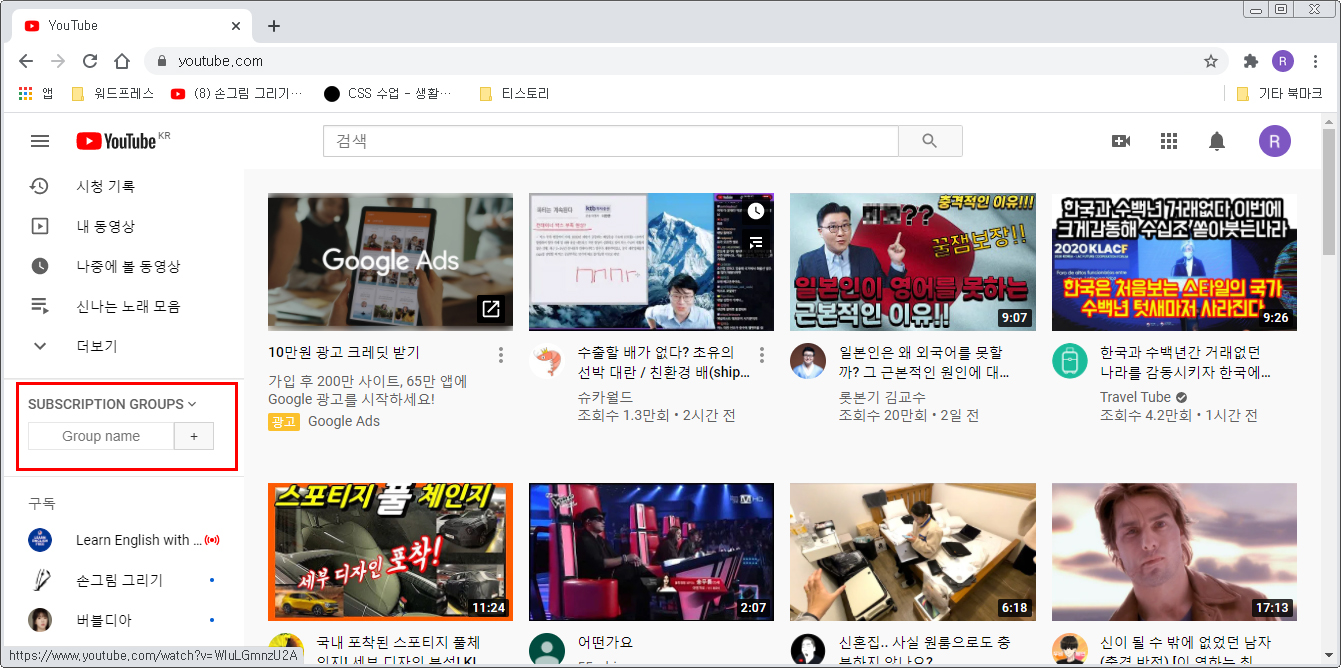Click the 나중에 볼 동영상 clock icon
Image resolution: width=1341 pixels, height=668 pixels.
[x=40, y=266]
